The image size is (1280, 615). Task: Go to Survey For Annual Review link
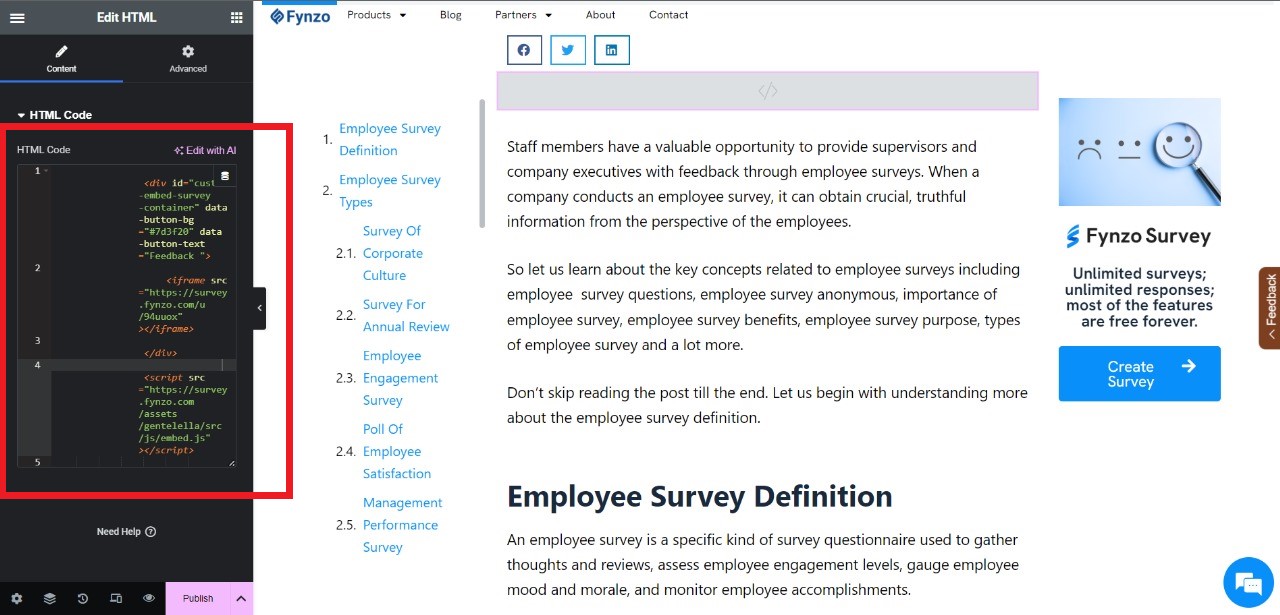(406, 315)
